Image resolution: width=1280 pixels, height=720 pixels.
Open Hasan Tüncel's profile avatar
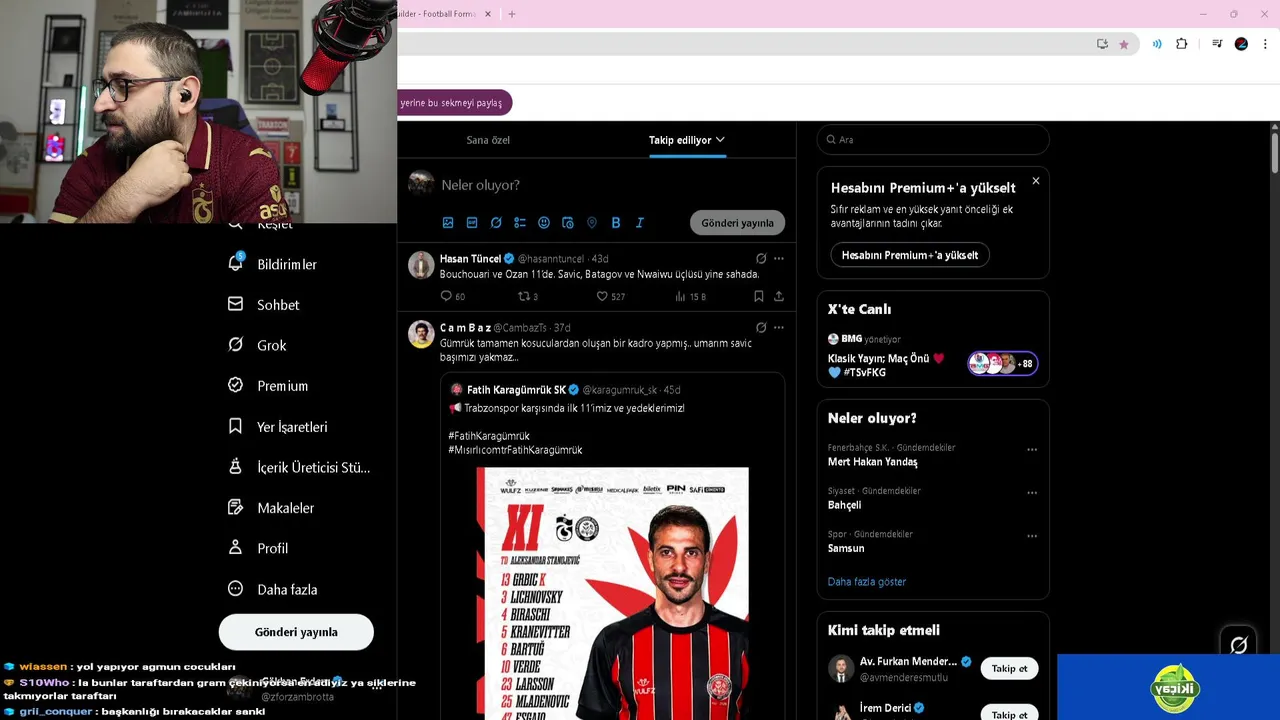tap(421, 265)
